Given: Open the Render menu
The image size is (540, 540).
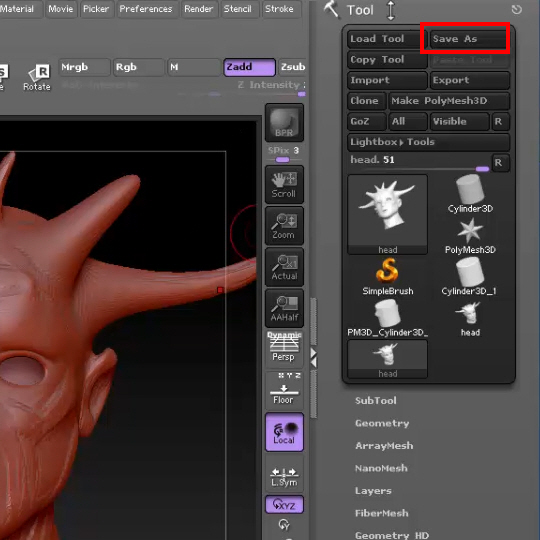Looking at the screenshot, I should (198, 9).
